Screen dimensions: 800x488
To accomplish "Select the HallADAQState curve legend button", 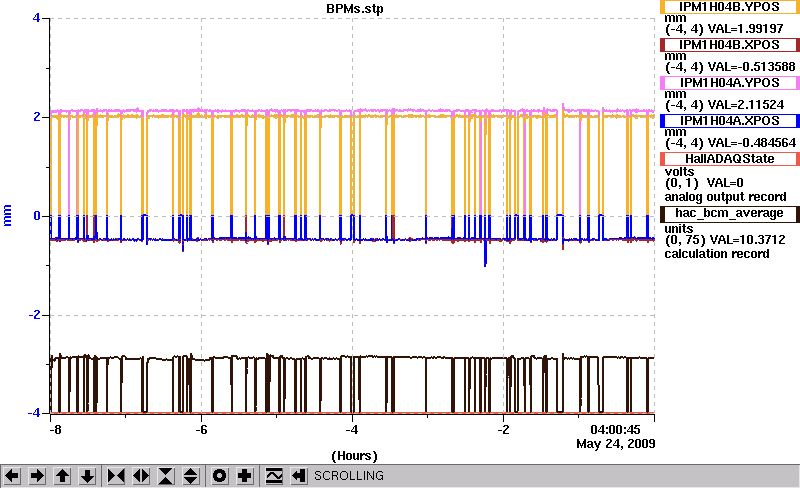I will (x=730, y=159).
